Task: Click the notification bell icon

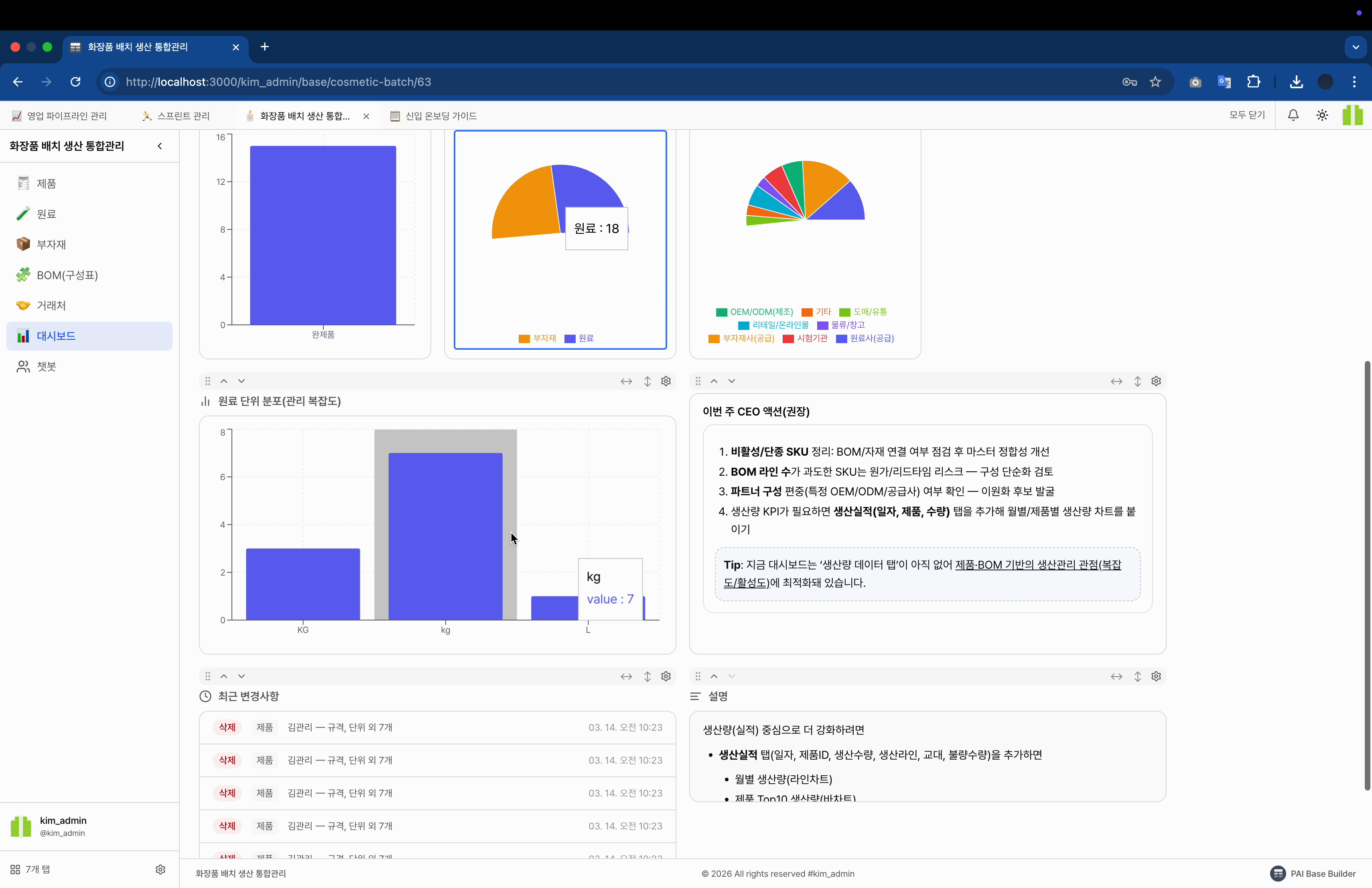Action: click(1293, 115)
